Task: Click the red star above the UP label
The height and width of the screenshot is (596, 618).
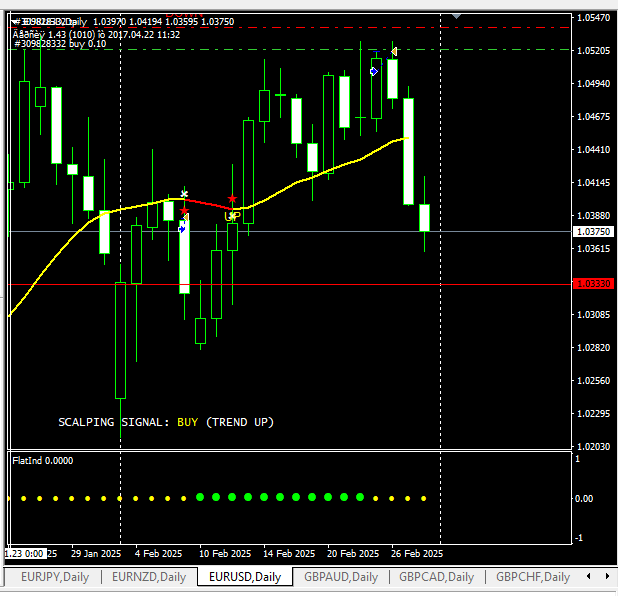Action: [232, 199]
